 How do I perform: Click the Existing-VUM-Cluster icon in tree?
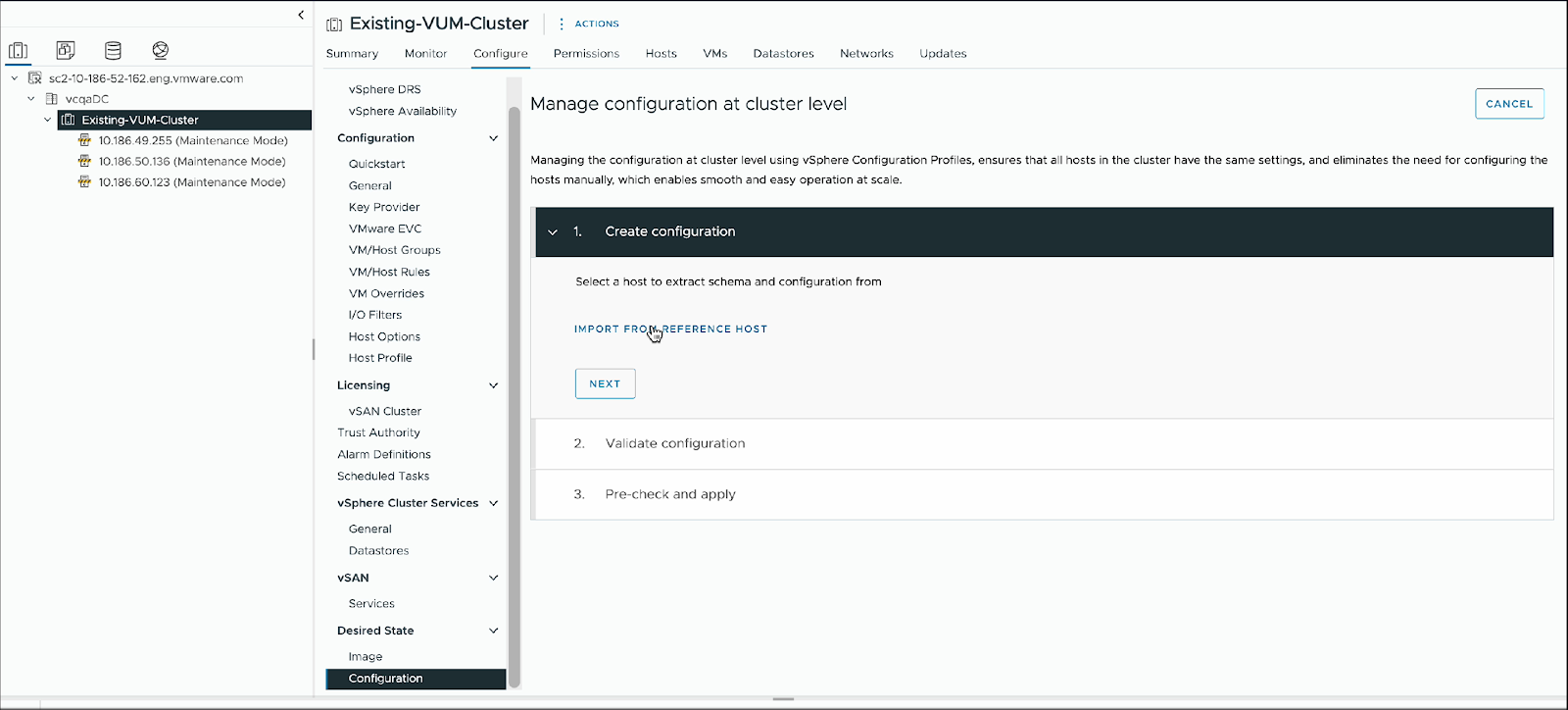69,120
